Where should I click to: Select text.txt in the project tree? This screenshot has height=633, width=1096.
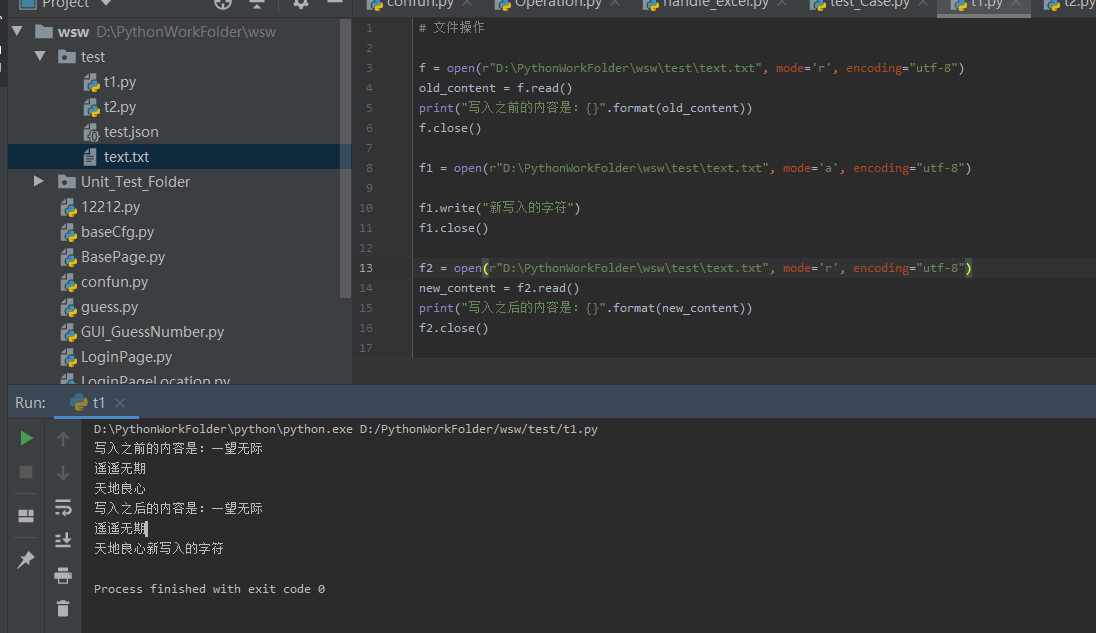[126, 157]
